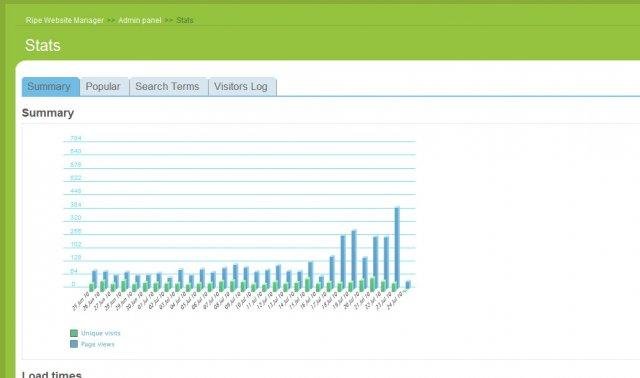Click the Unique visits green legend swatch

coord(74,333)
